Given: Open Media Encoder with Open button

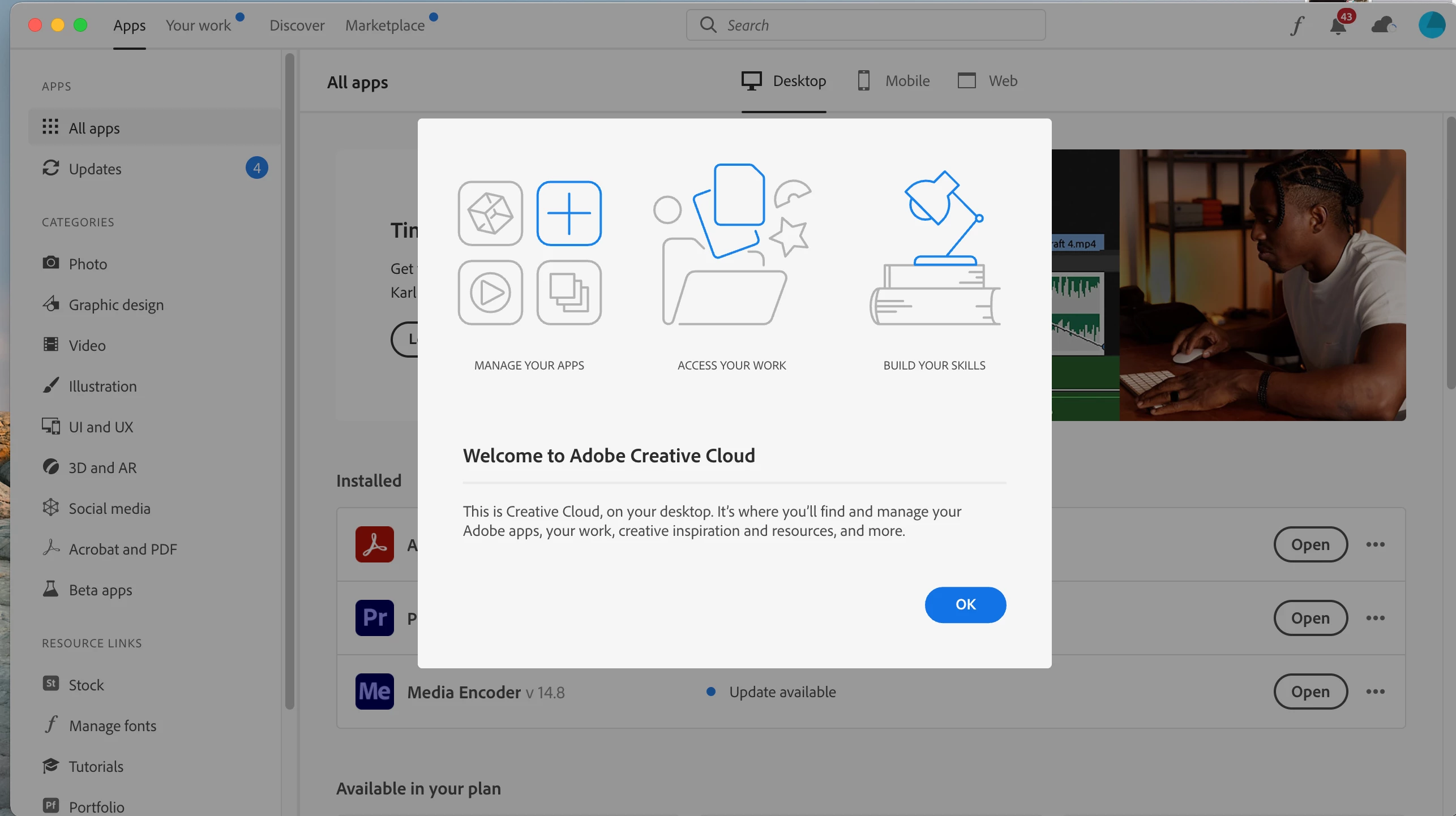Looking at the screenshot, I should [1310, 692].
